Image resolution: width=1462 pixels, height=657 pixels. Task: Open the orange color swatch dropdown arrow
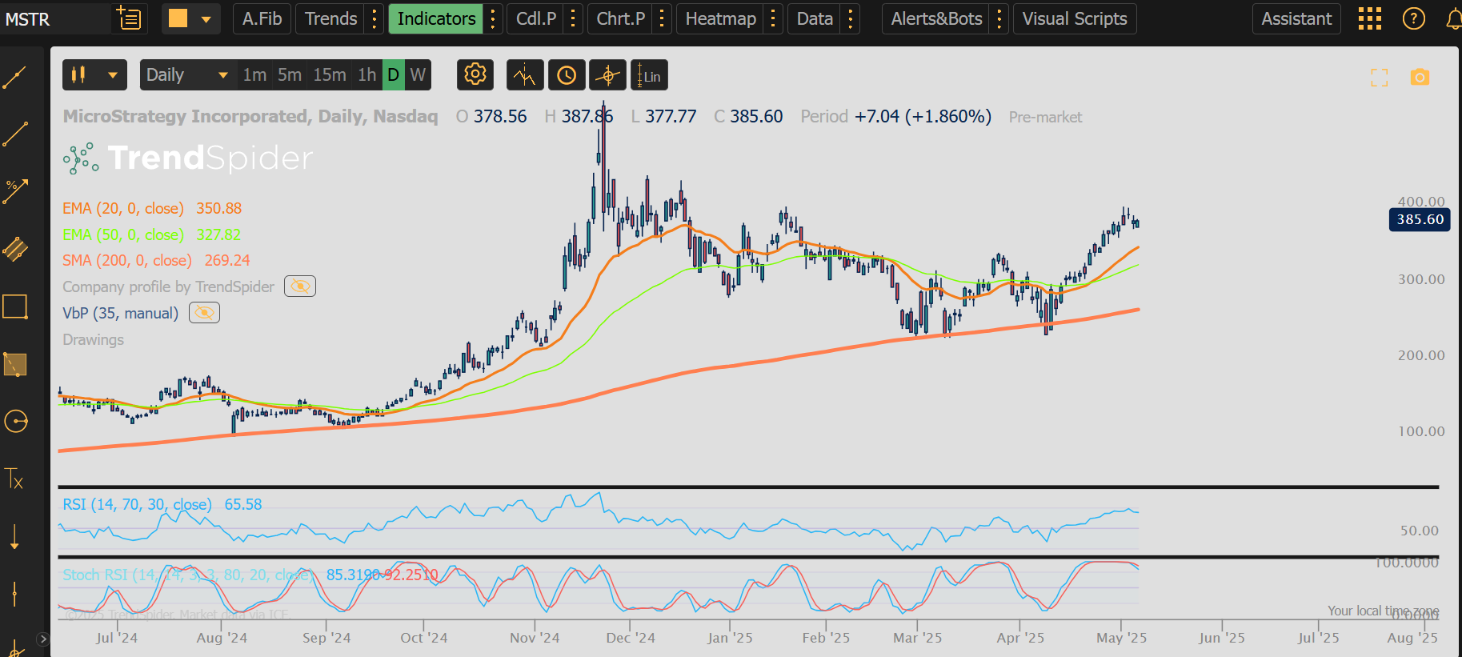click(x=206, y=18)
